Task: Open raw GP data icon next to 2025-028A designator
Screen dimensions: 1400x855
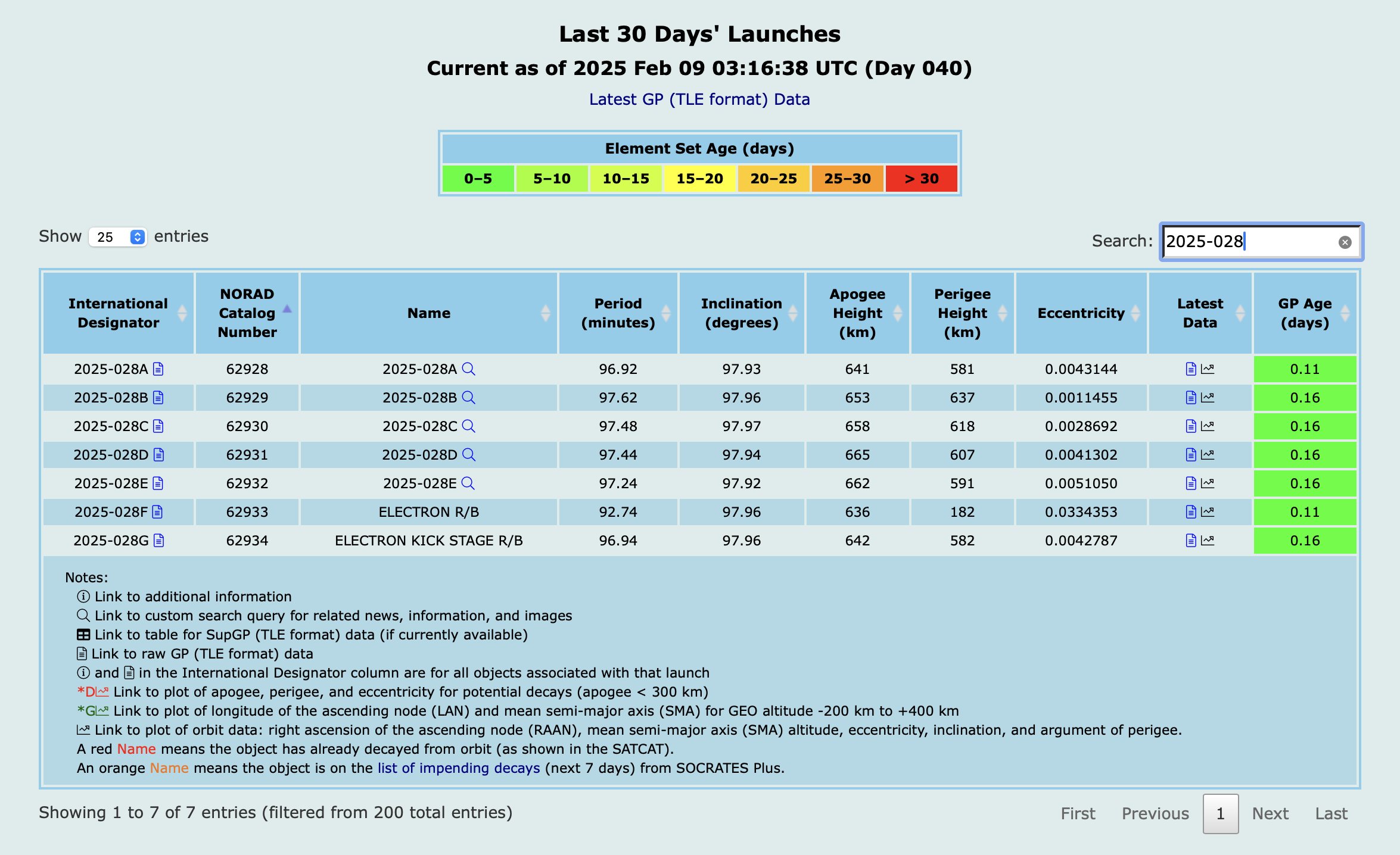Action: 158,369
